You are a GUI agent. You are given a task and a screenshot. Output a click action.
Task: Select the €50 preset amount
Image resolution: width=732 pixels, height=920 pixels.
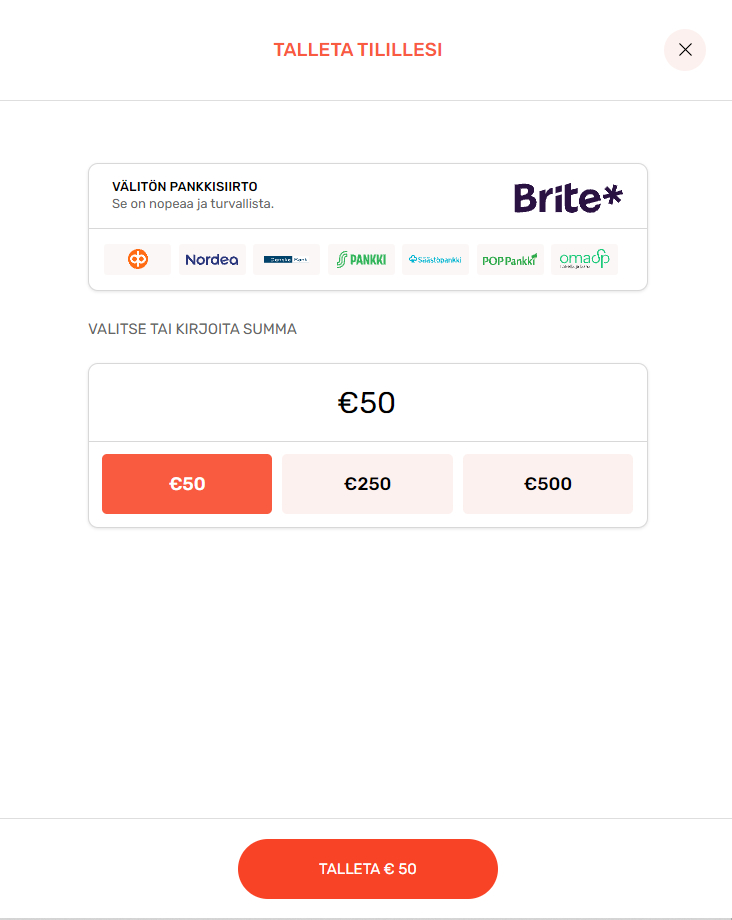[x=187, y=484]
